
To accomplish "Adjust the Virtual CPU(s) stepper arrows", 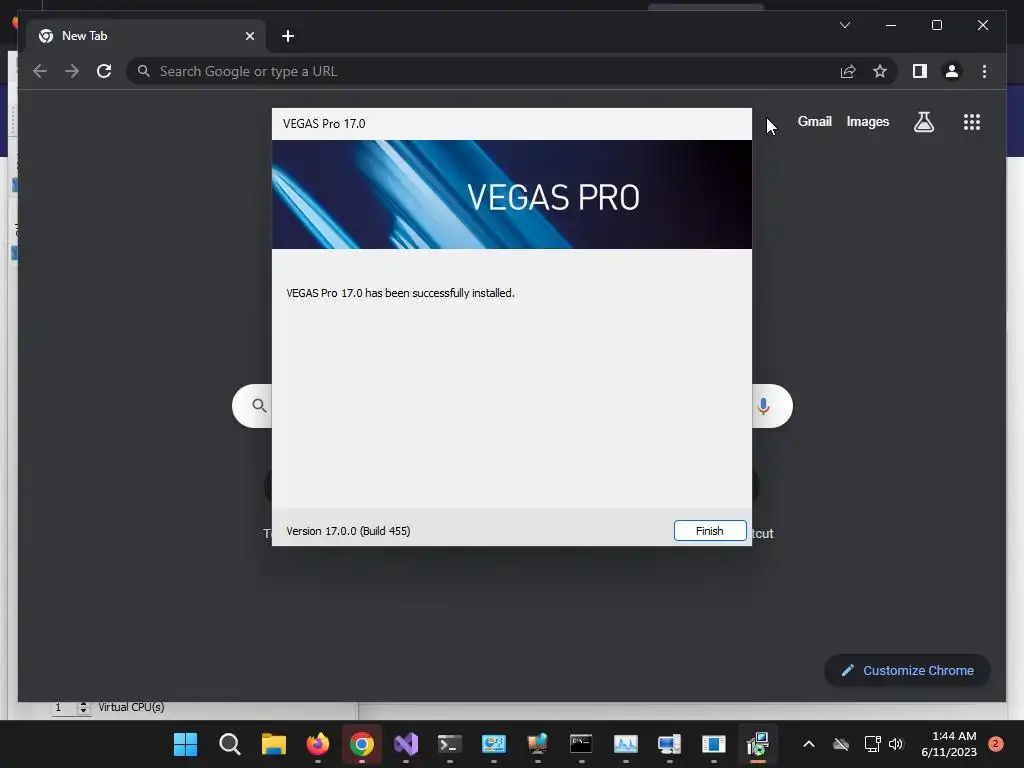I will 83,707.
